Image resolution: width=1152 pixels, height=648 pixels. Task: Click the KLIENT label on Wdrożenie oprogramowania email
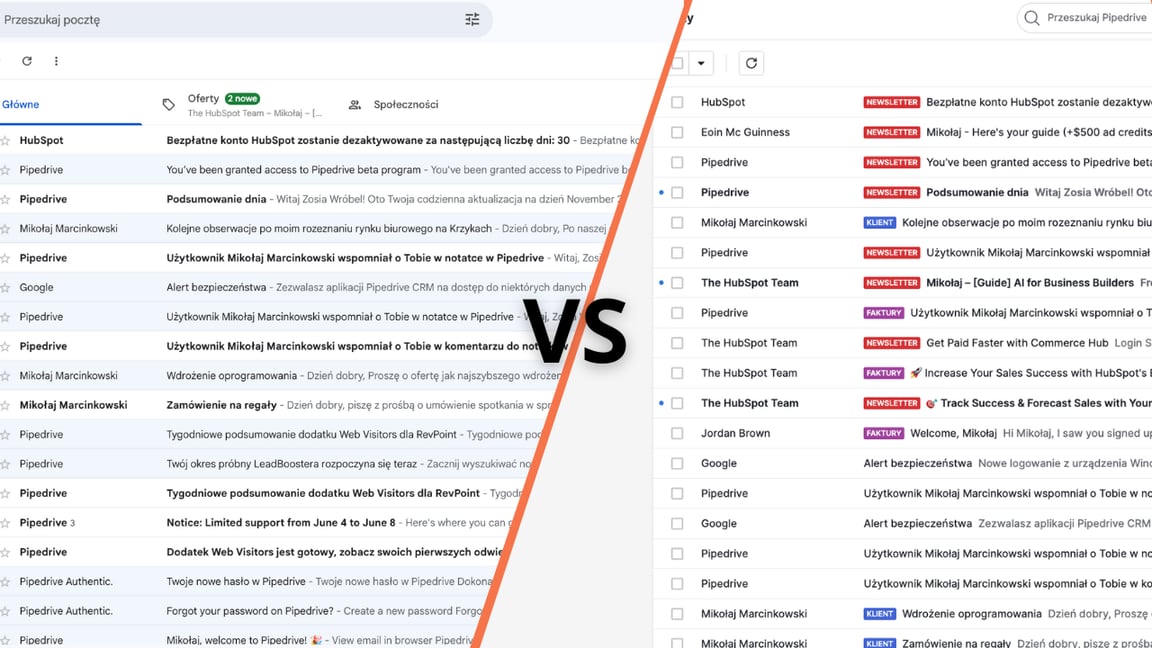(879, 614)
